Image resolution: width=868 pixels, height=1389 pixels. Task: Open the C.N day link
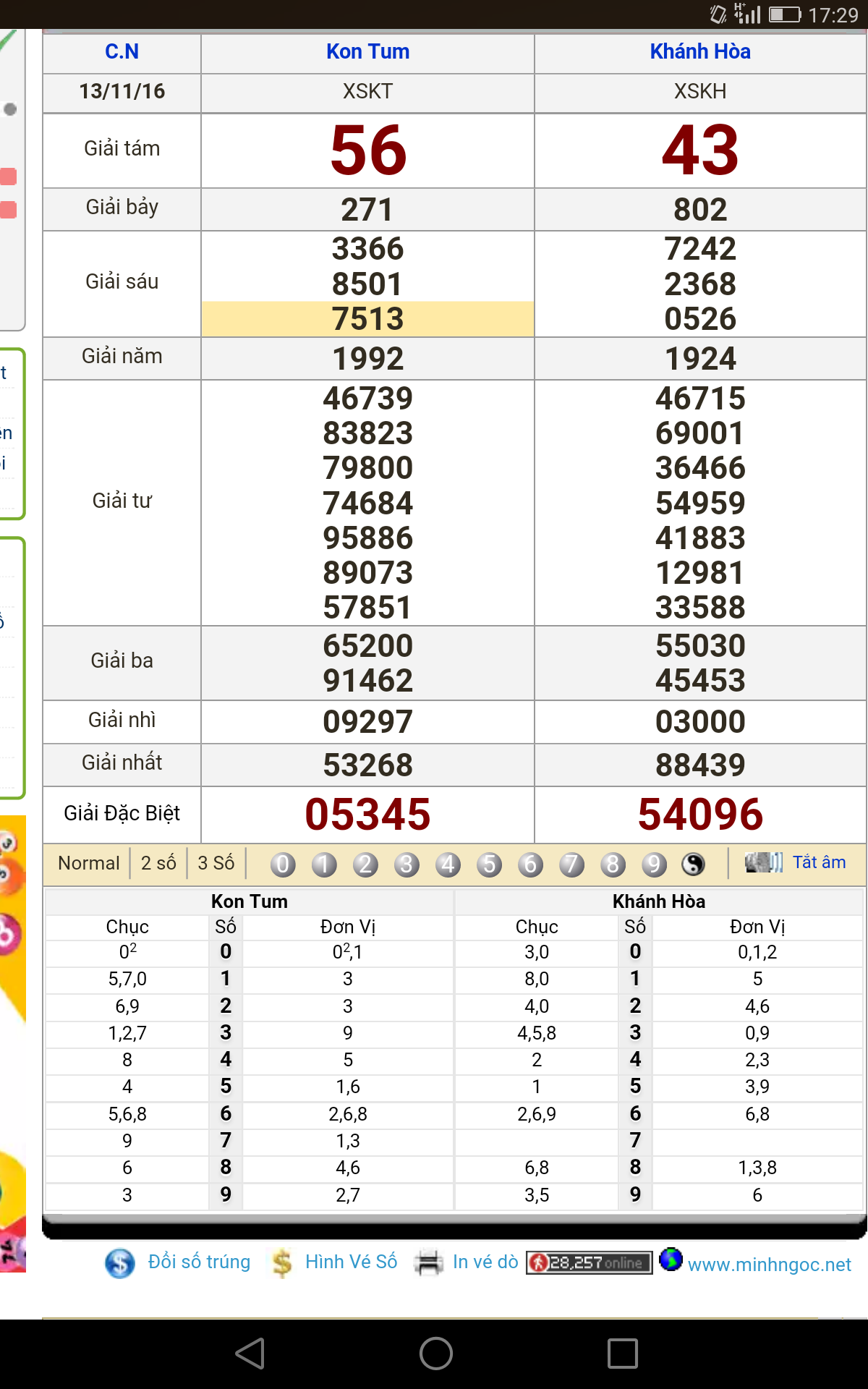coord(122,51)
